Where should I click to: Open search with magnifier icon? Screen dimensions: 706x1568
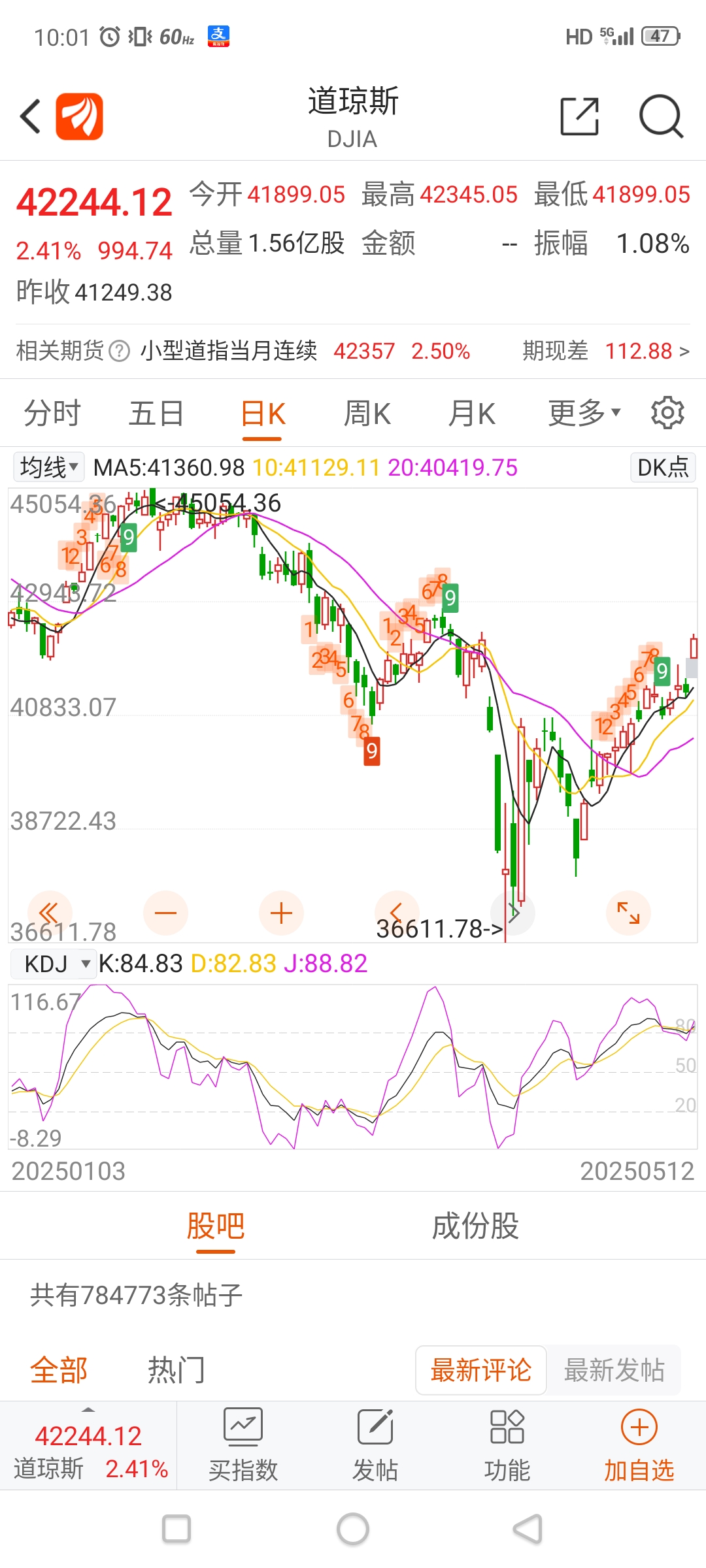pyautogui.click(x=661, y=116)
